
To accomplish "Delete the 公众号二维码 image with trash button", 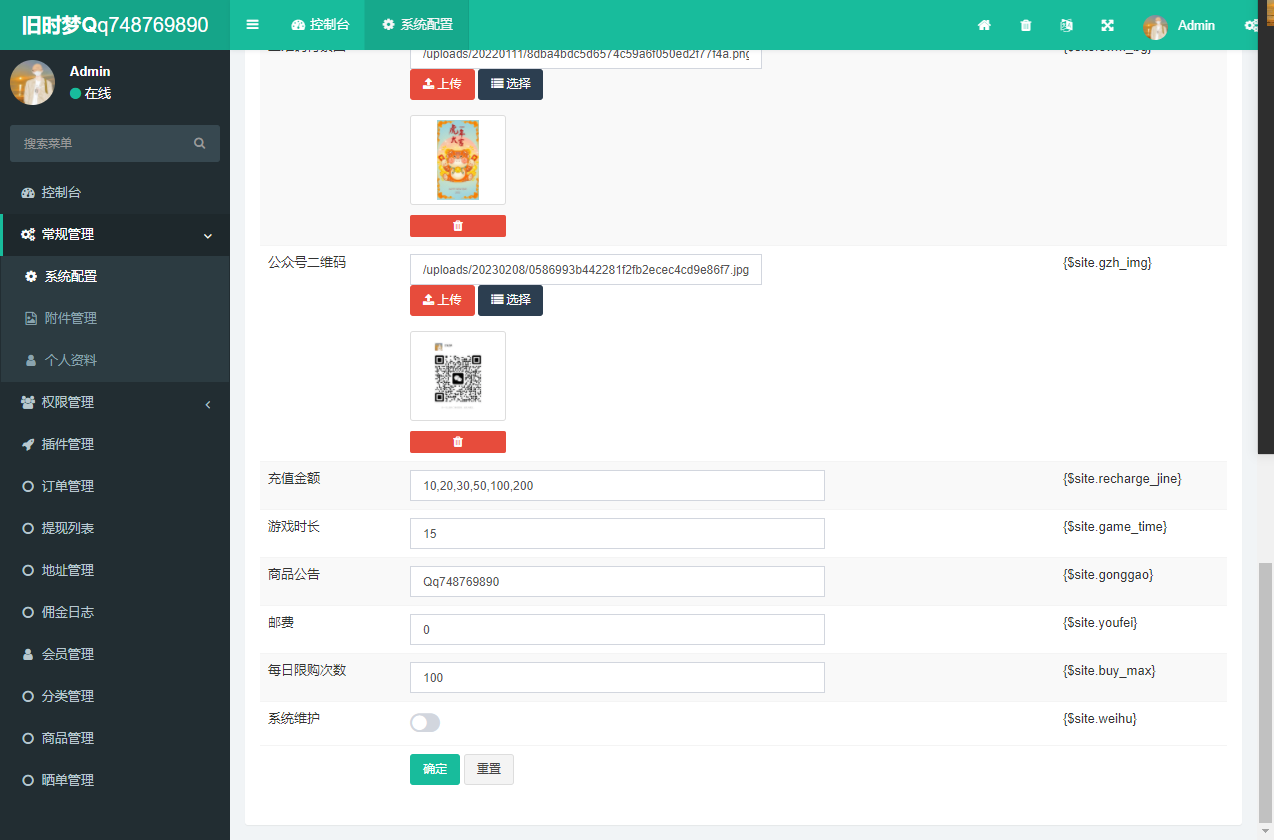I will tap(457, 442).
